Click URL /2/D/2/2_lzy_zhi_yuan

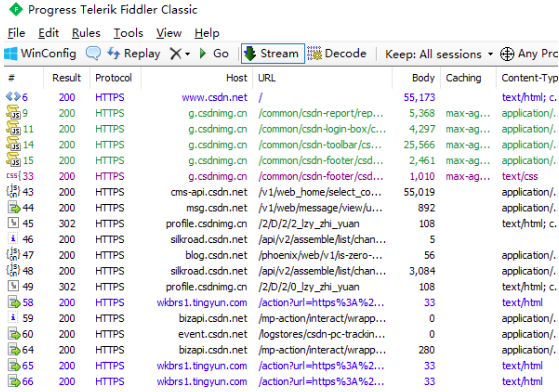tap(309, 223)
